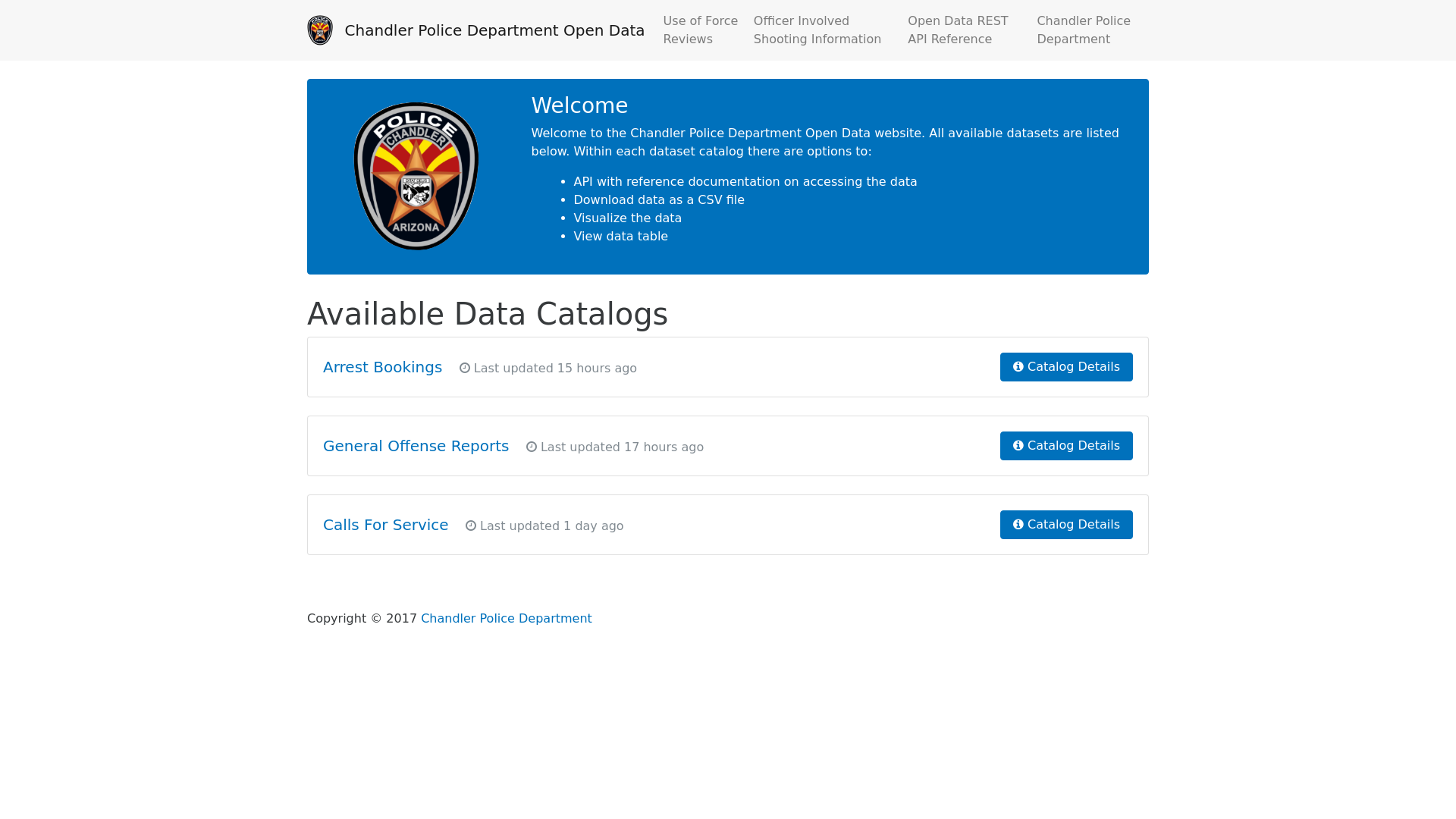
Task: Follow the Chandler Police Department footer link
Action: point(506,619)
